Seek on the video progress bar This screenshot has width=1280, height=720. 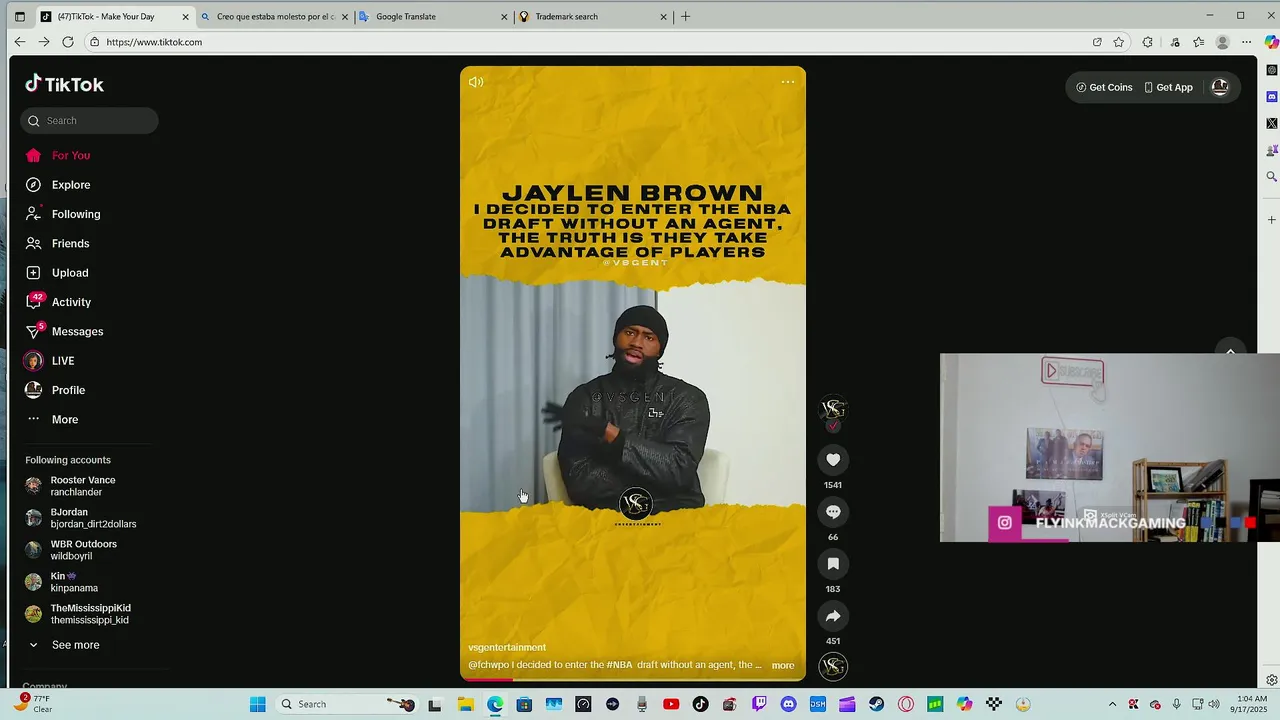(633, 680)
